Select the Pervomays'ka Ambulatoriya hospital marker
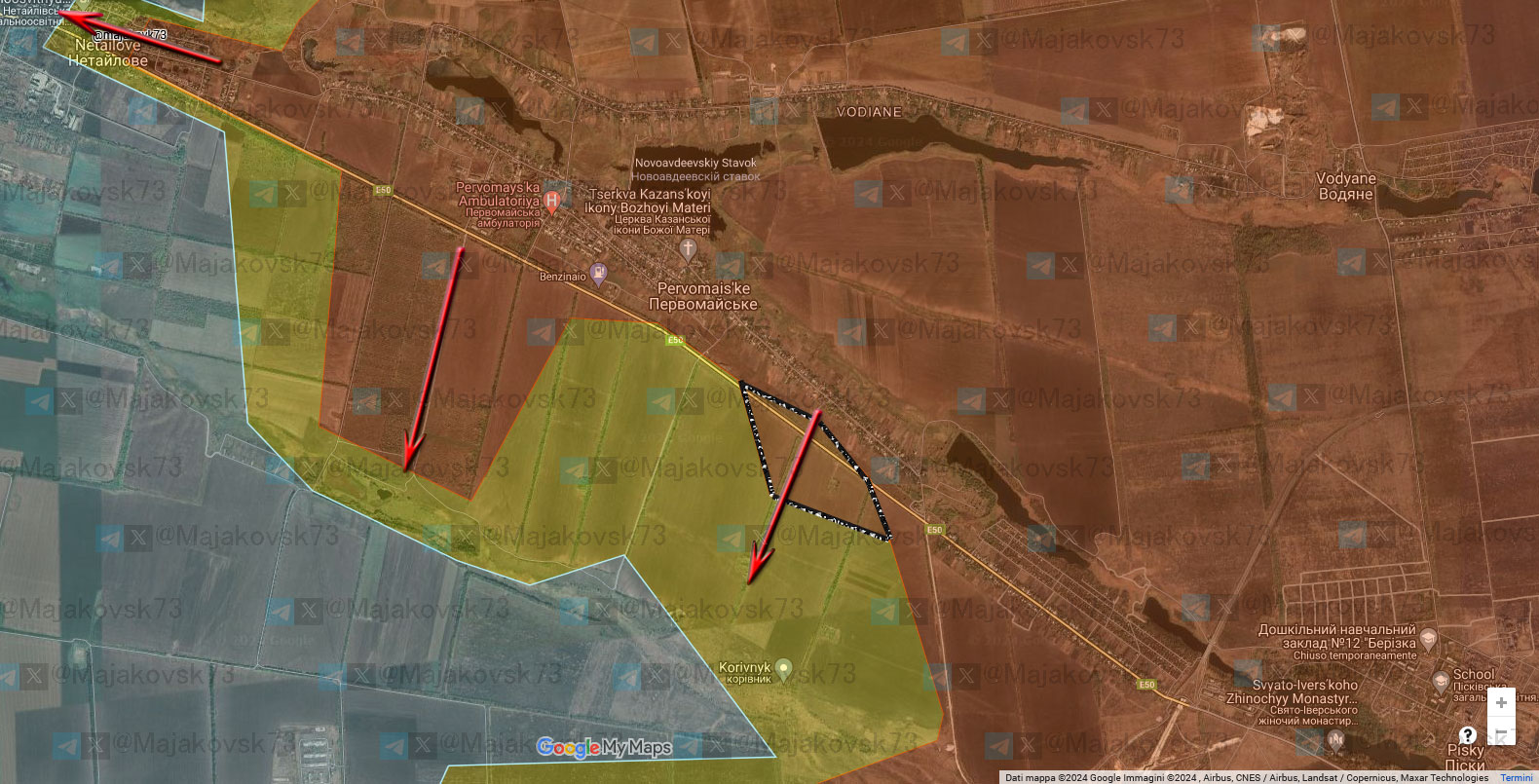 click(x=552, y=202)
